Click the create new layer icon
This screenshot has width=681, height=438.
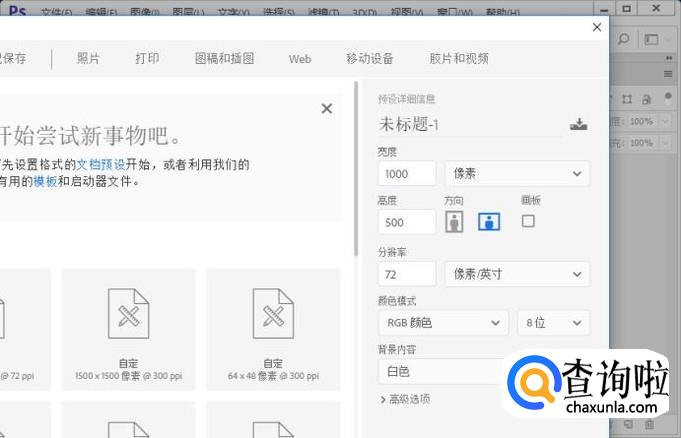(x=628, y=424)
